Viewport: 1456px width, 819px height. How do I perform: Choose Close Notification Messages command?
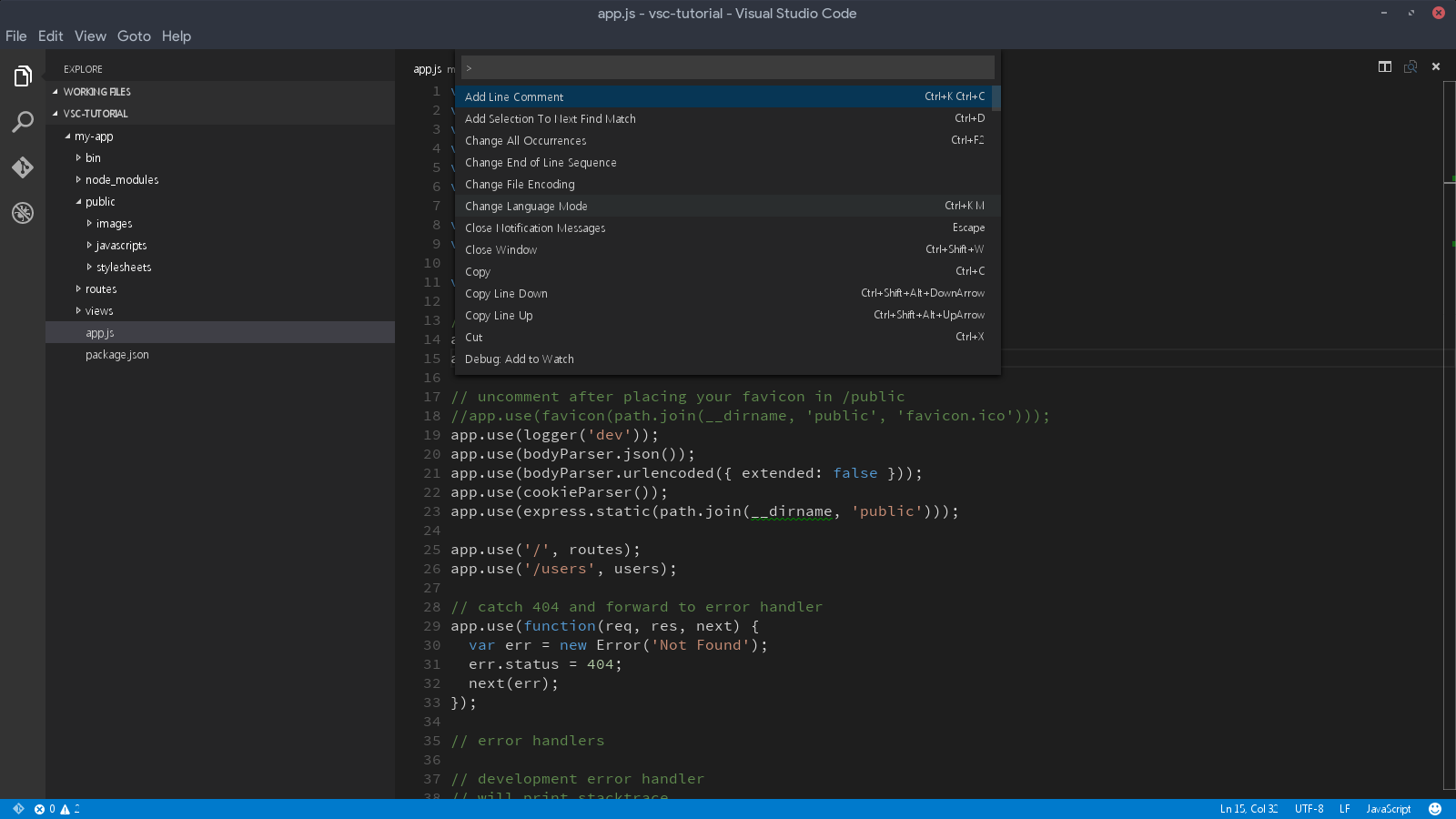(723, 227)
